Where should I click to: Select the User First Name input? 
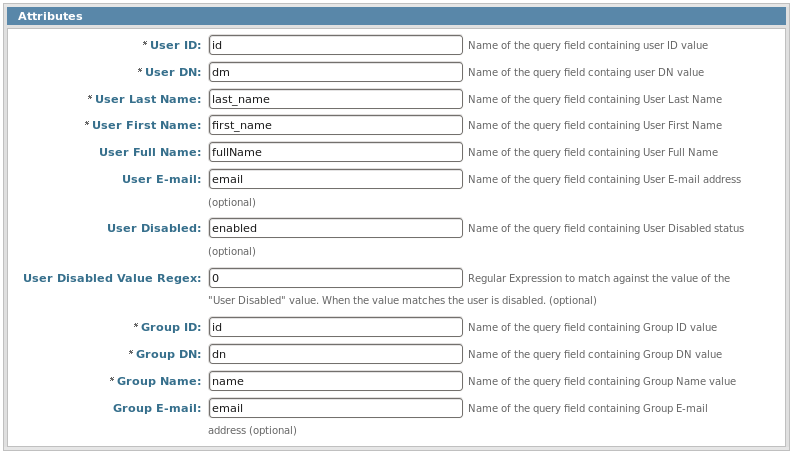[335, 125]
